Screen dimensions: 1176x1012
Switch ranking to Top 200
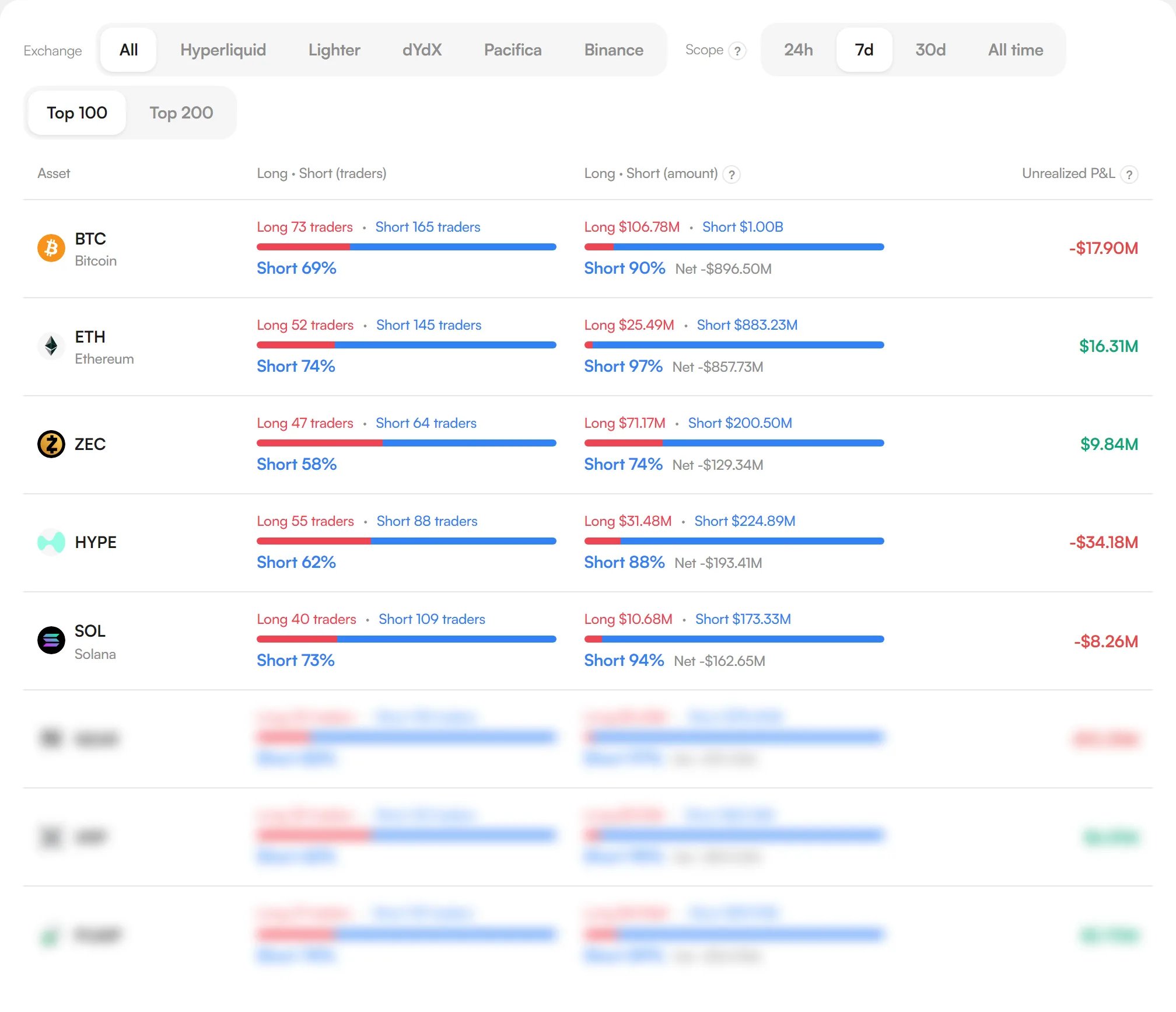[x=181, y=113]
